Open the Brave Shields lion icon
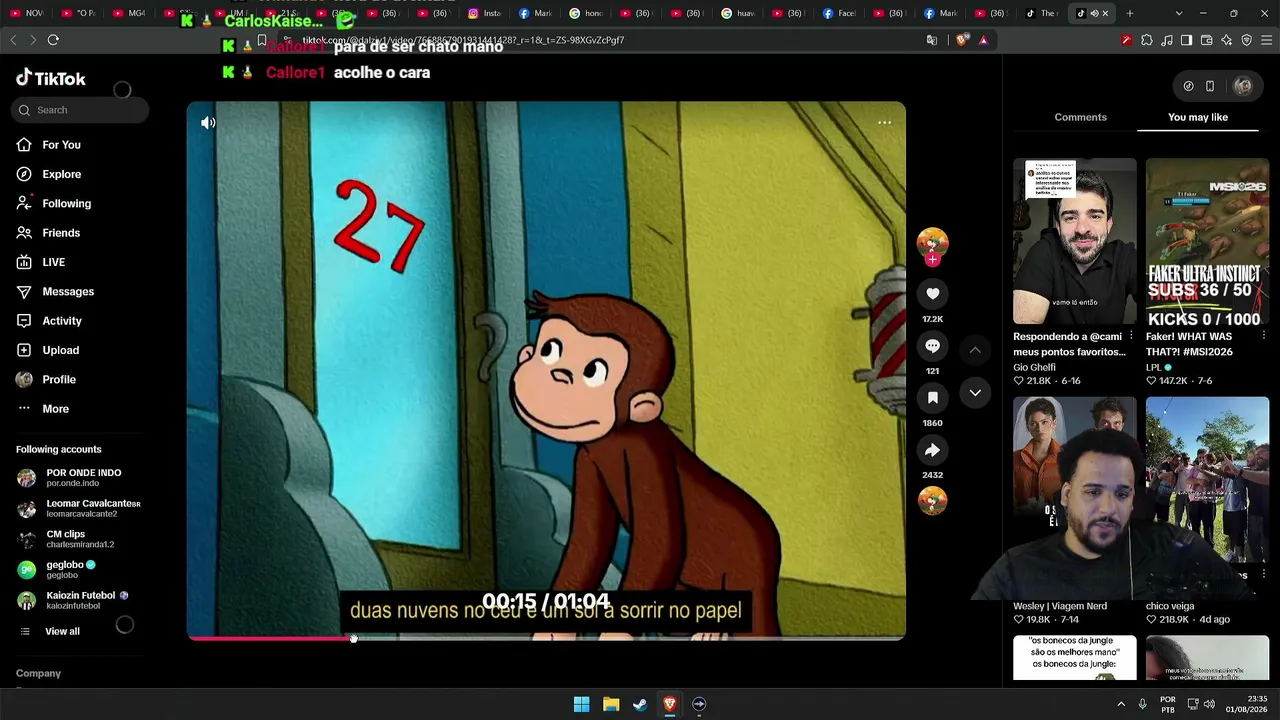This screenshot has height=720, width=1280. point(963,40)
